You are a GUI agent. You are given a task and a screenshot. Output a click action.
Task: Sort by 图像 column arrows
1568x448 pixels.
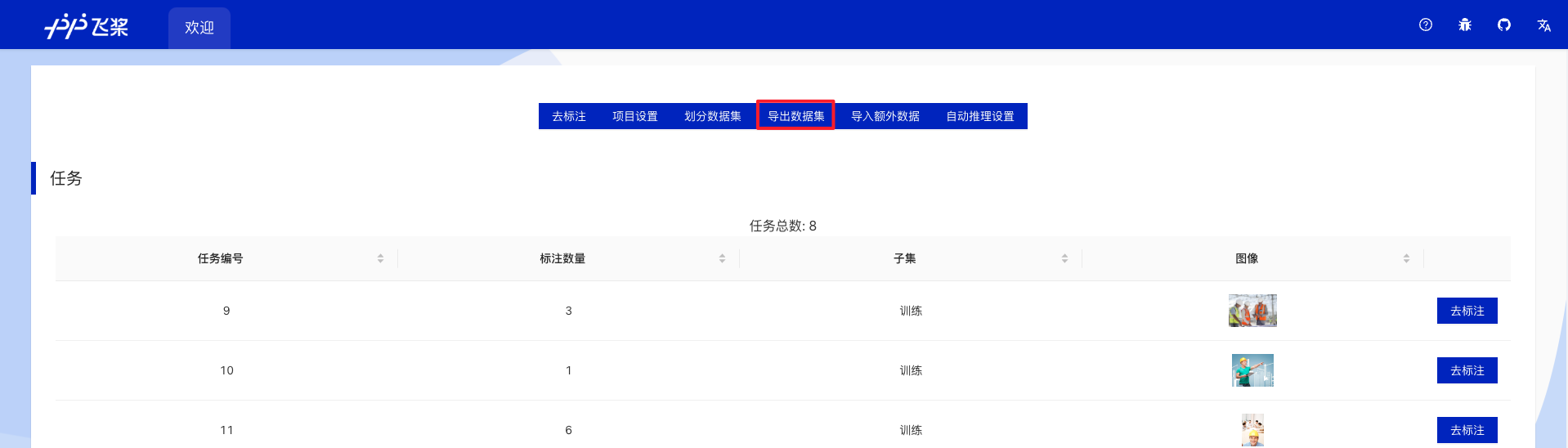[x=1406, y=258]
